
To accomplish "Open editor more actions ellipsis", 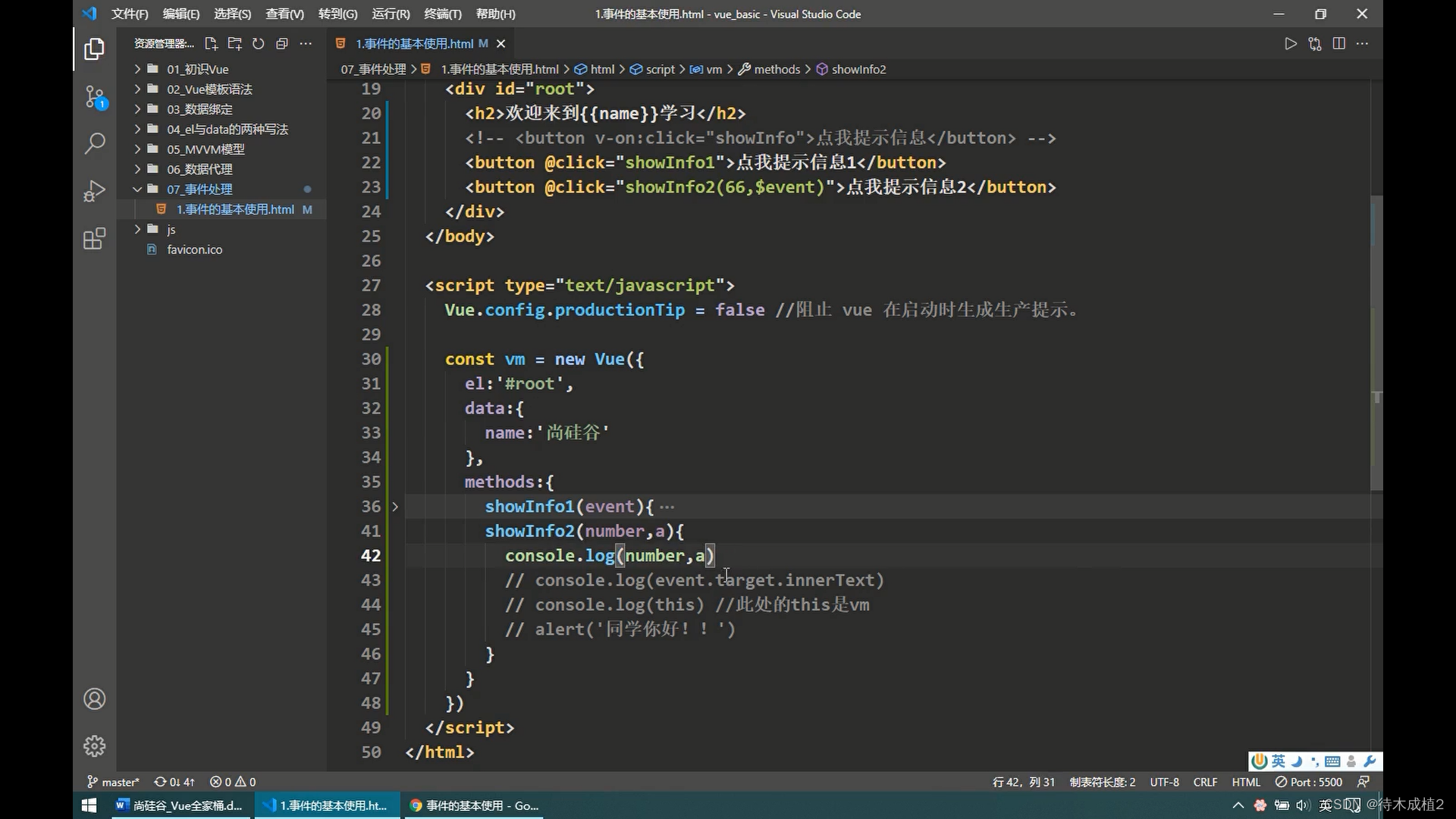I will (x=1363, y=43).
